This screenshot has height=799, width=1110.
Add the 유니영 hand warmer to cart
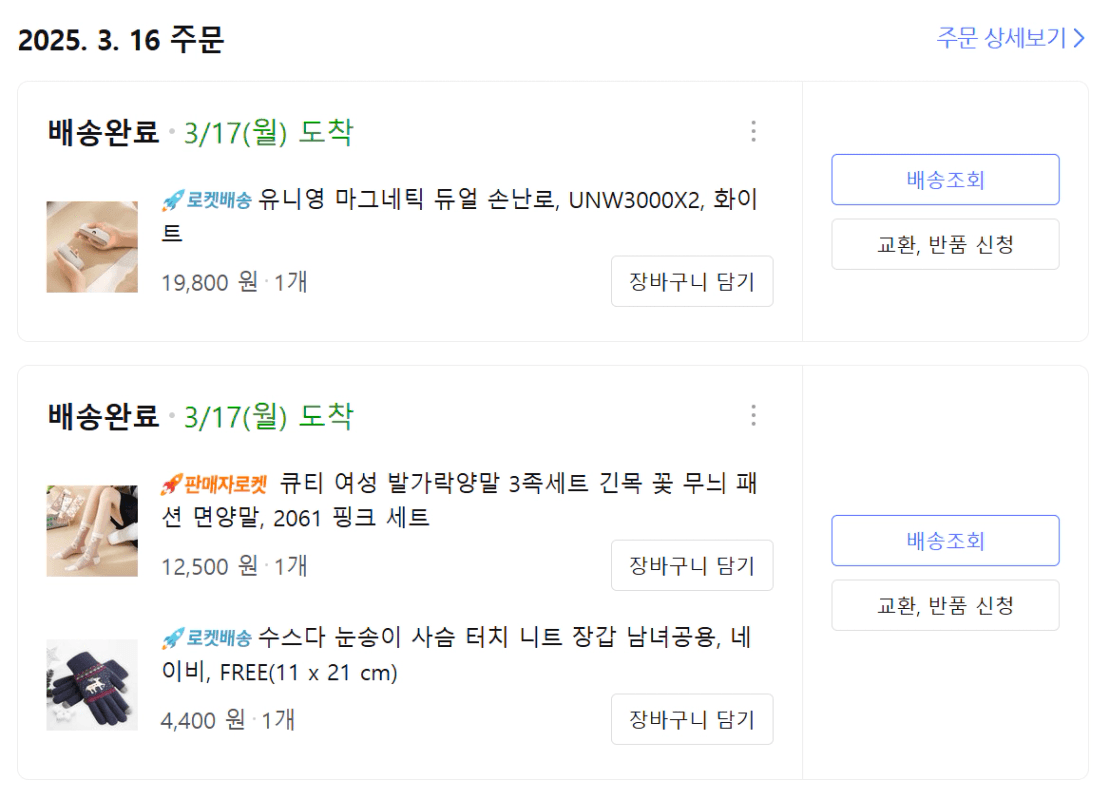pos(692,282)
